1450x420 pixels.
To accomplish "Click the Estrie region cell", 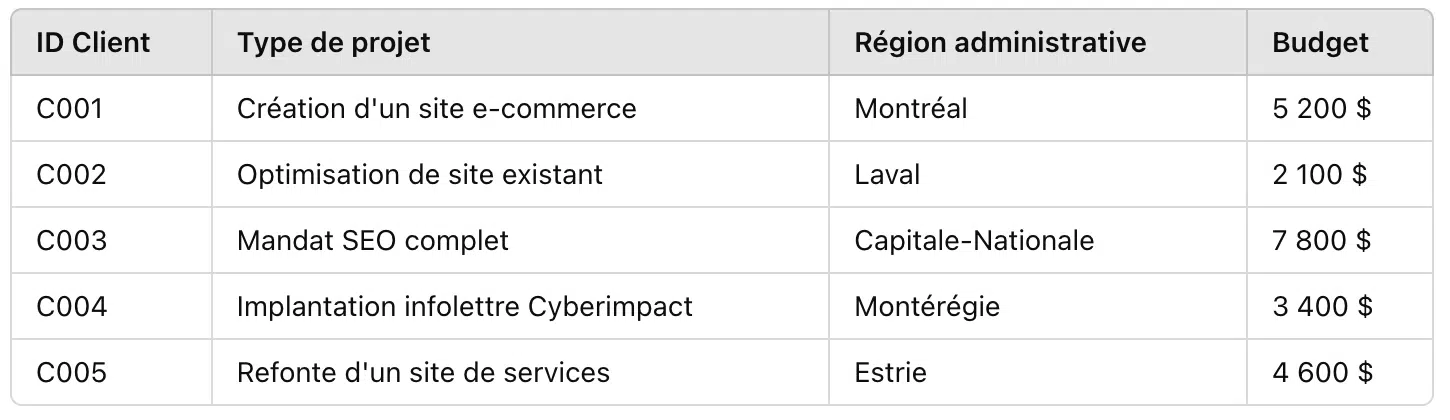I will 1038,372.
